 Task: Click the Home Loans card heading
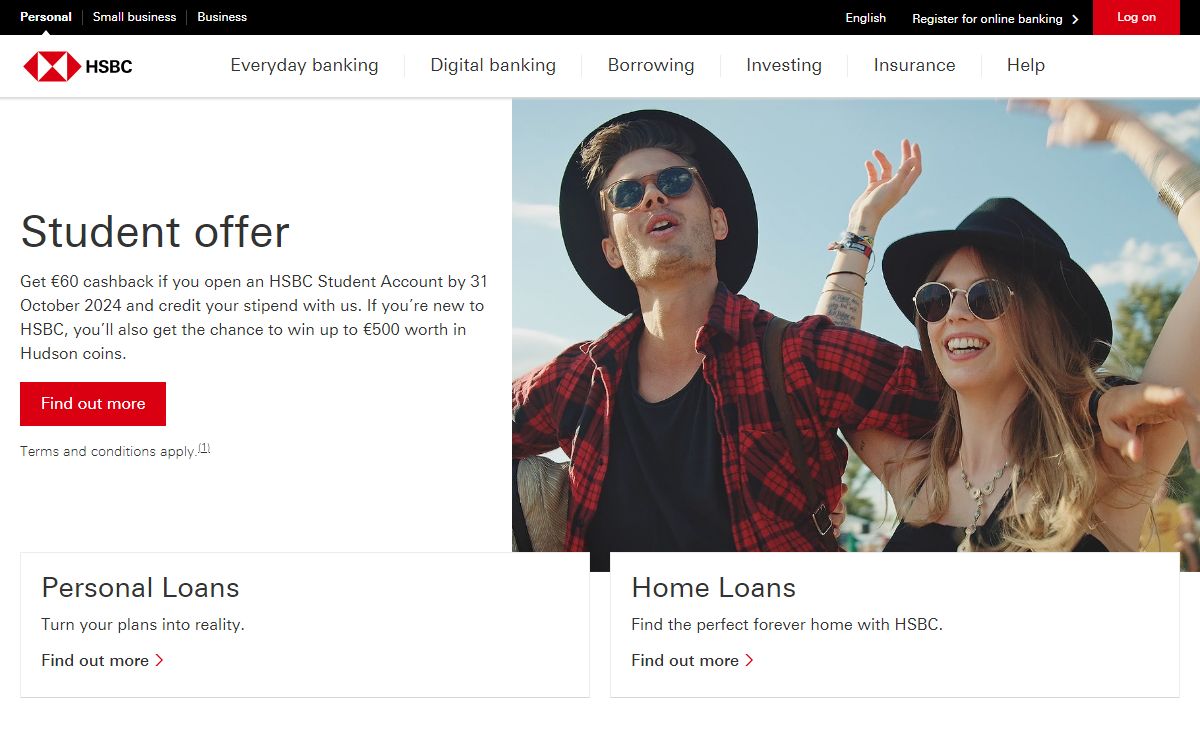coord(714,588)
